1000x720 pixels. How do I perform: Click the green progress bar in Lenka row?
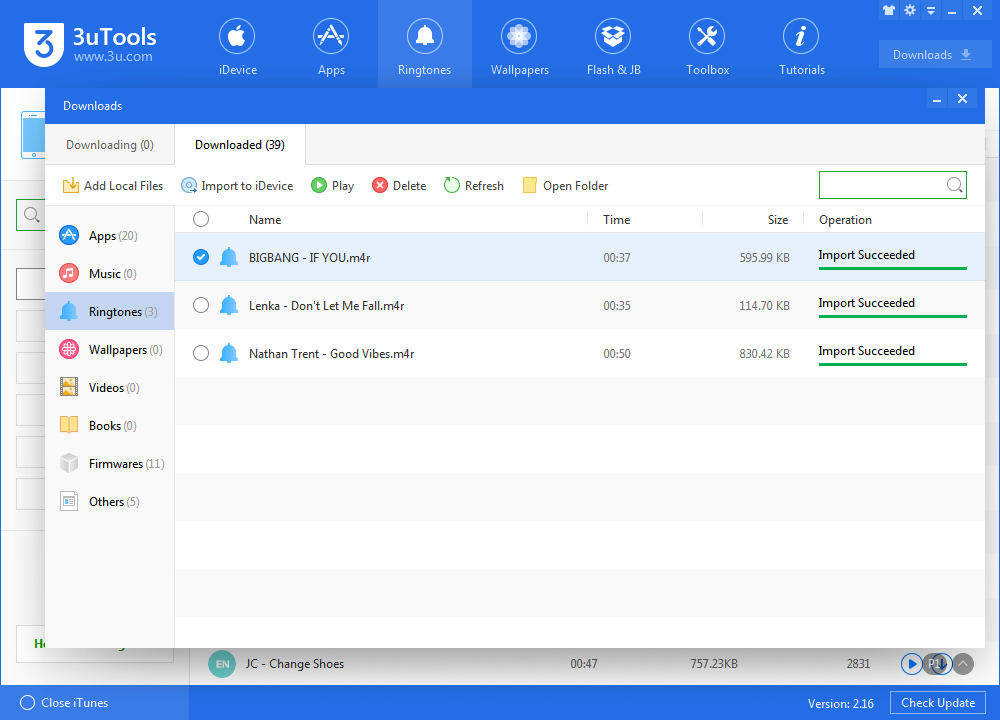(893, 316)
